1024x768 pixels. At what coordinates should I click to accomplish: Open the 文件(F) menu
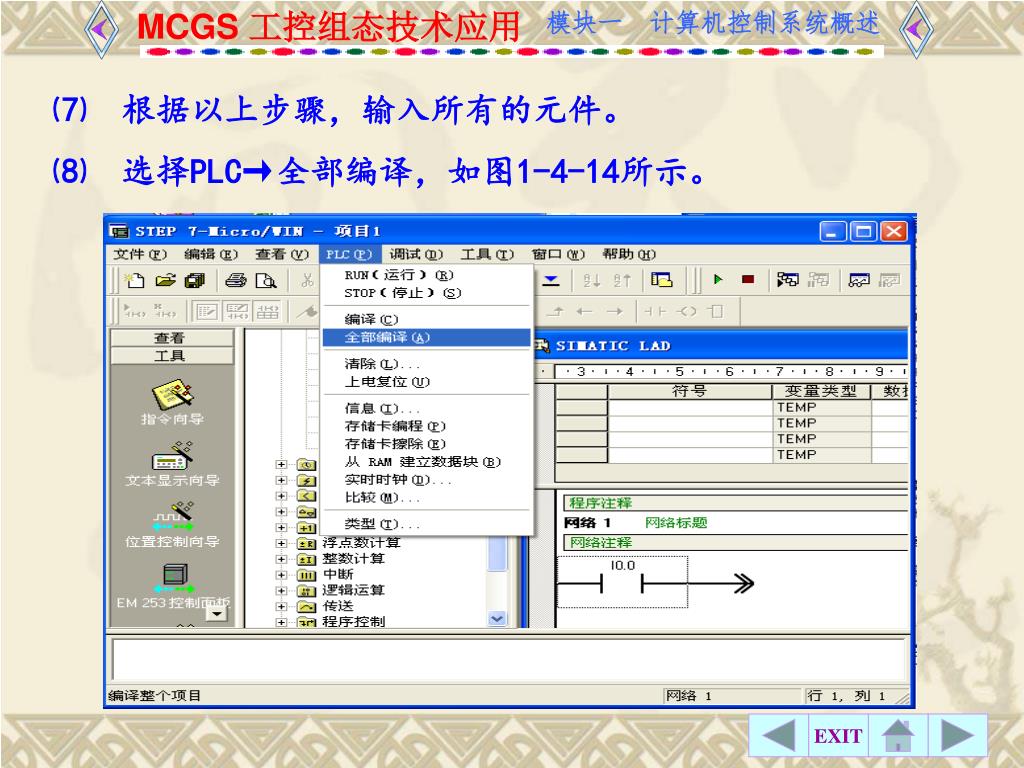[140, 254]
